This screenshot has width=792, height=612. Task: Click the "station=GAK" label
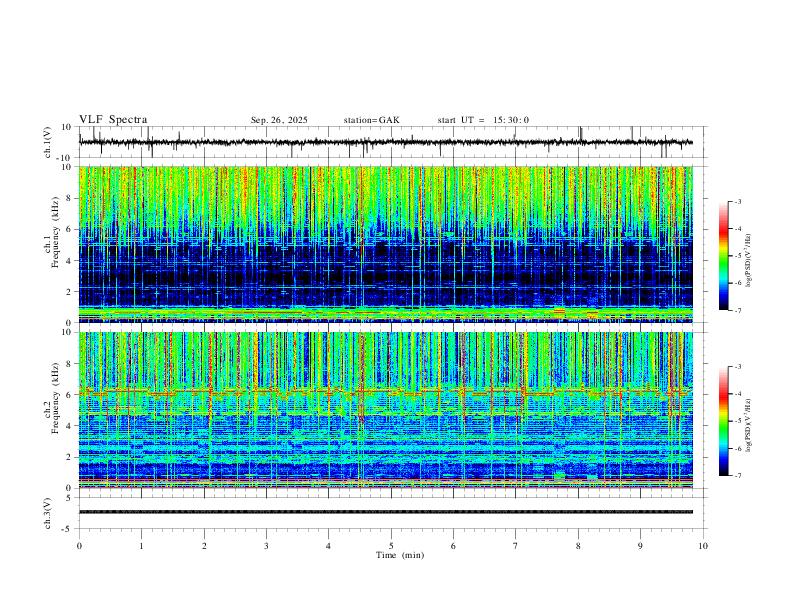pos(371,120)
